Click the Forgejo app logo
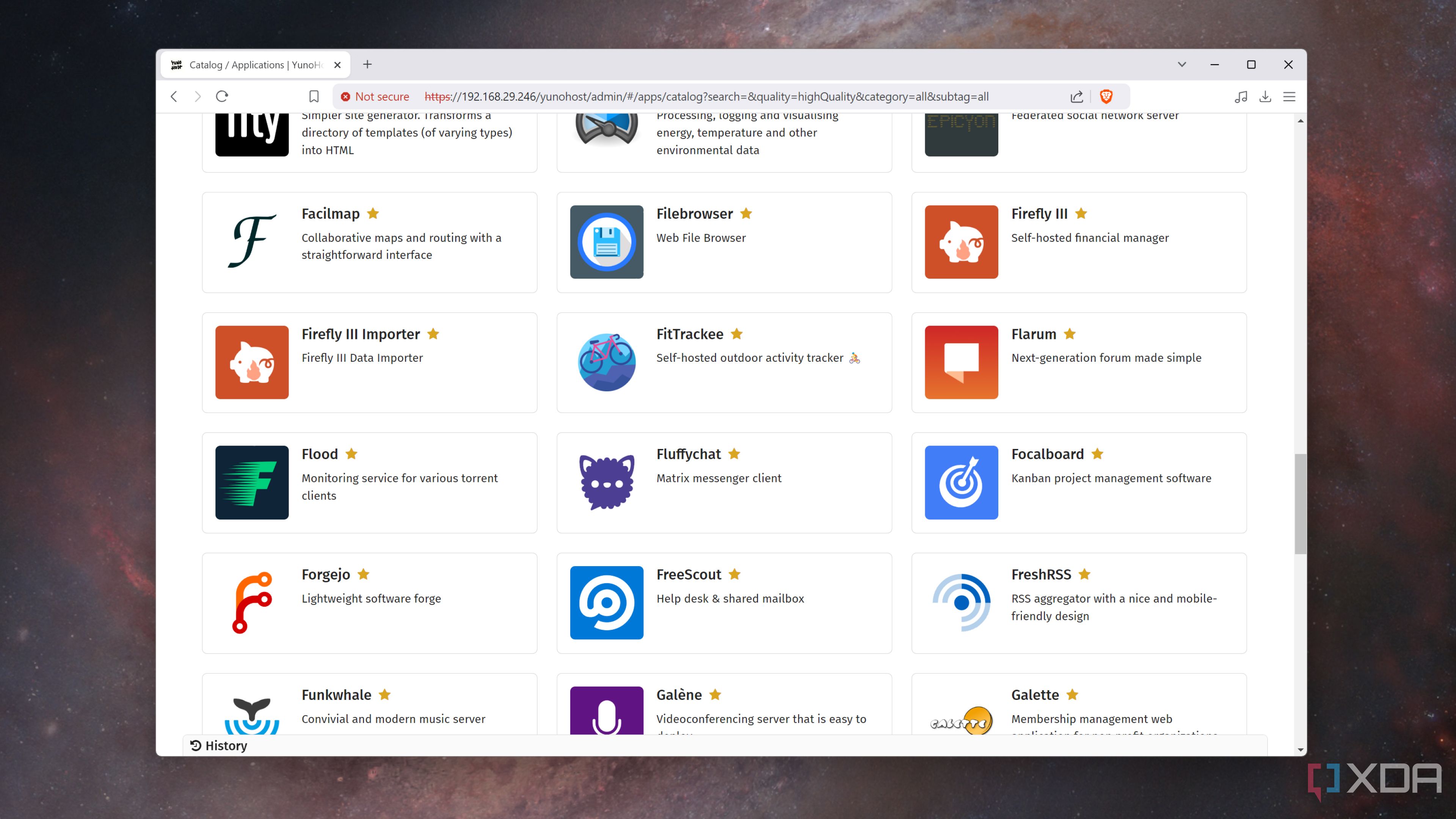Image resolution: width=1456 pixels, height=819 pixels. pyautogui.click(x=251, y=602)
